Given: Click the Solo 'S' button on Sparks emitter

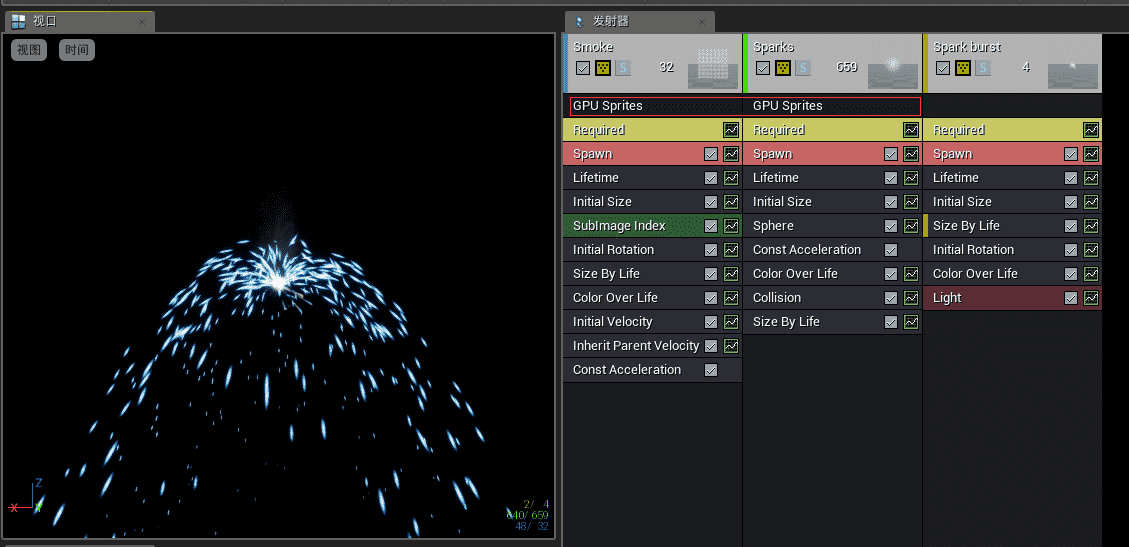Looking at the screenshot, I should point(803,68).
